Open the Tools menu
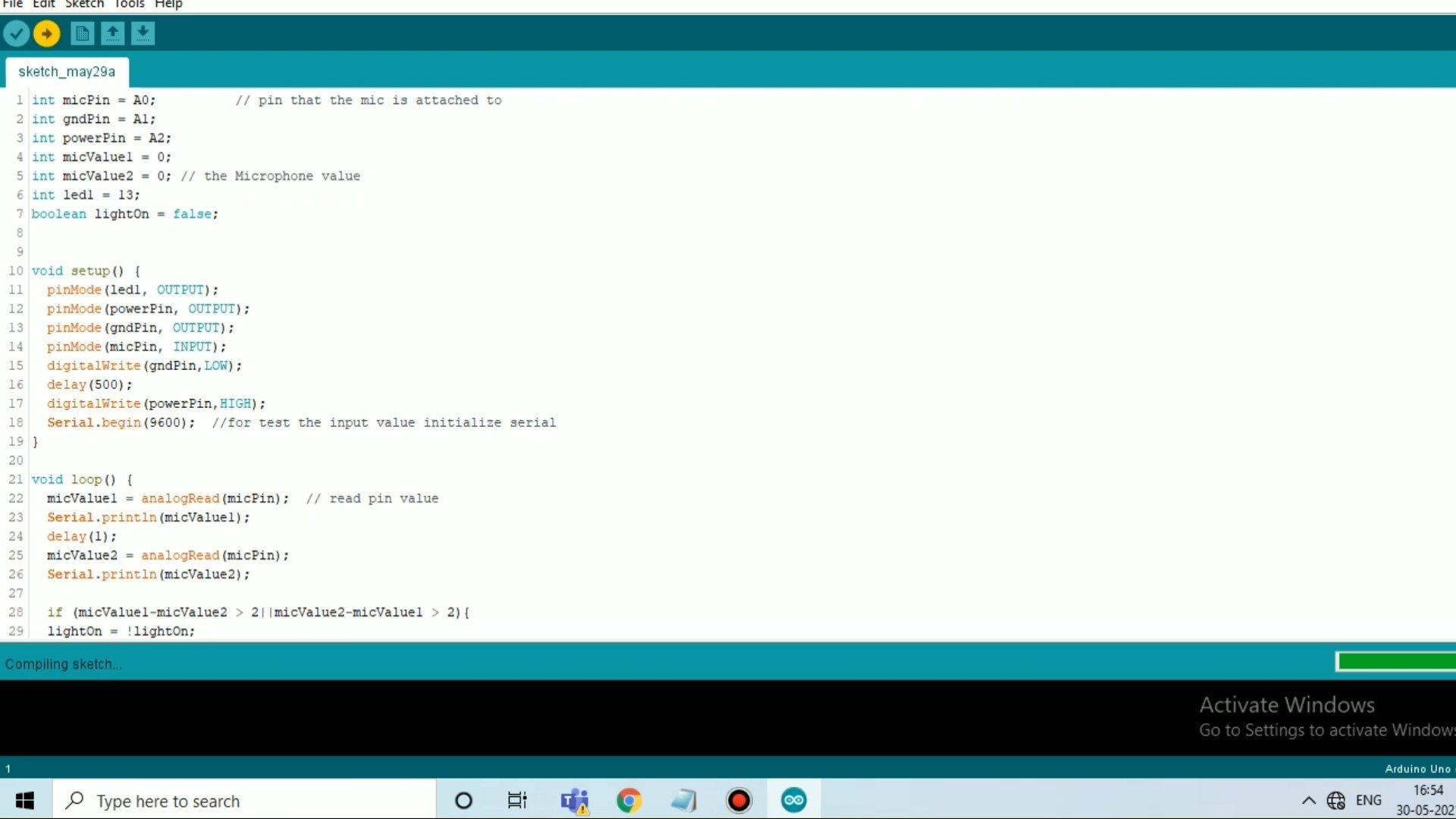Screen dimensions: 1456x819 (129, 5)
